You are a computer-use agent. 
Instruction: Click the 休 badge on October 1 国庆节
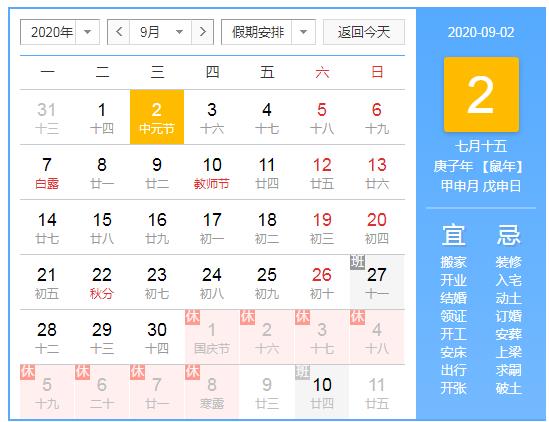tap(193, 317)
